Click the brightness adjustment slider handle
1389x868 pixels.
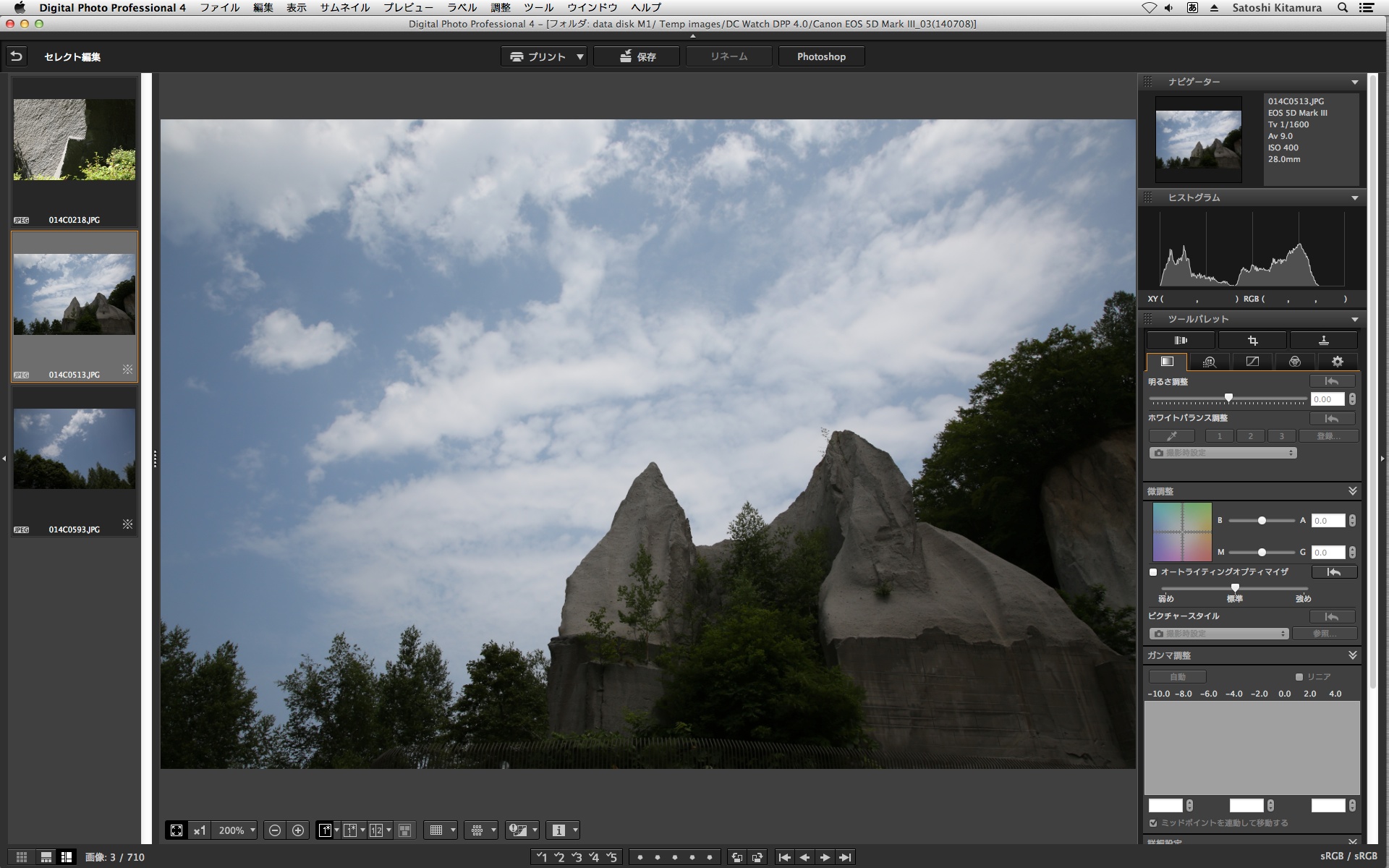[x=1228, y=398]
